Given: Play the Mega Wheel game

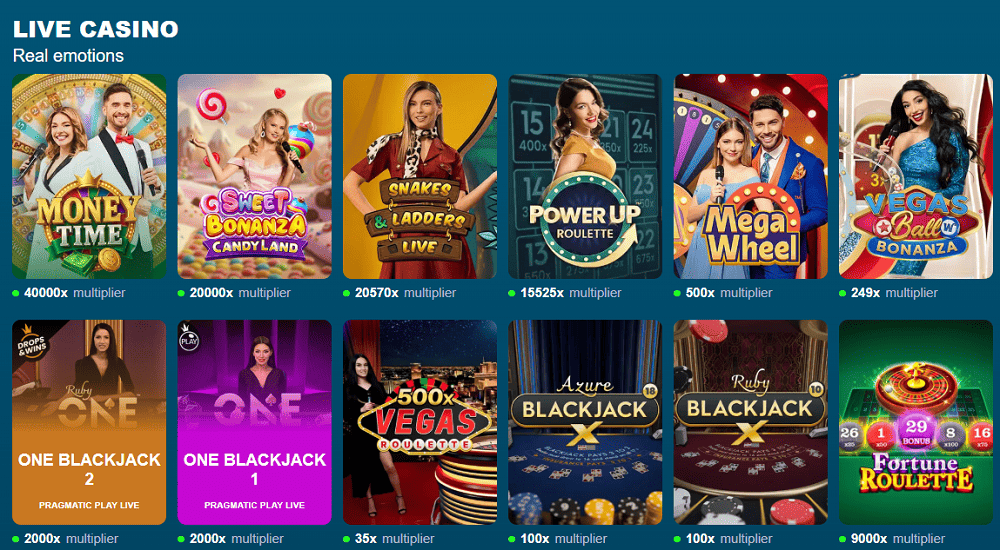Looking at the screenshot, I should point(751,177).
